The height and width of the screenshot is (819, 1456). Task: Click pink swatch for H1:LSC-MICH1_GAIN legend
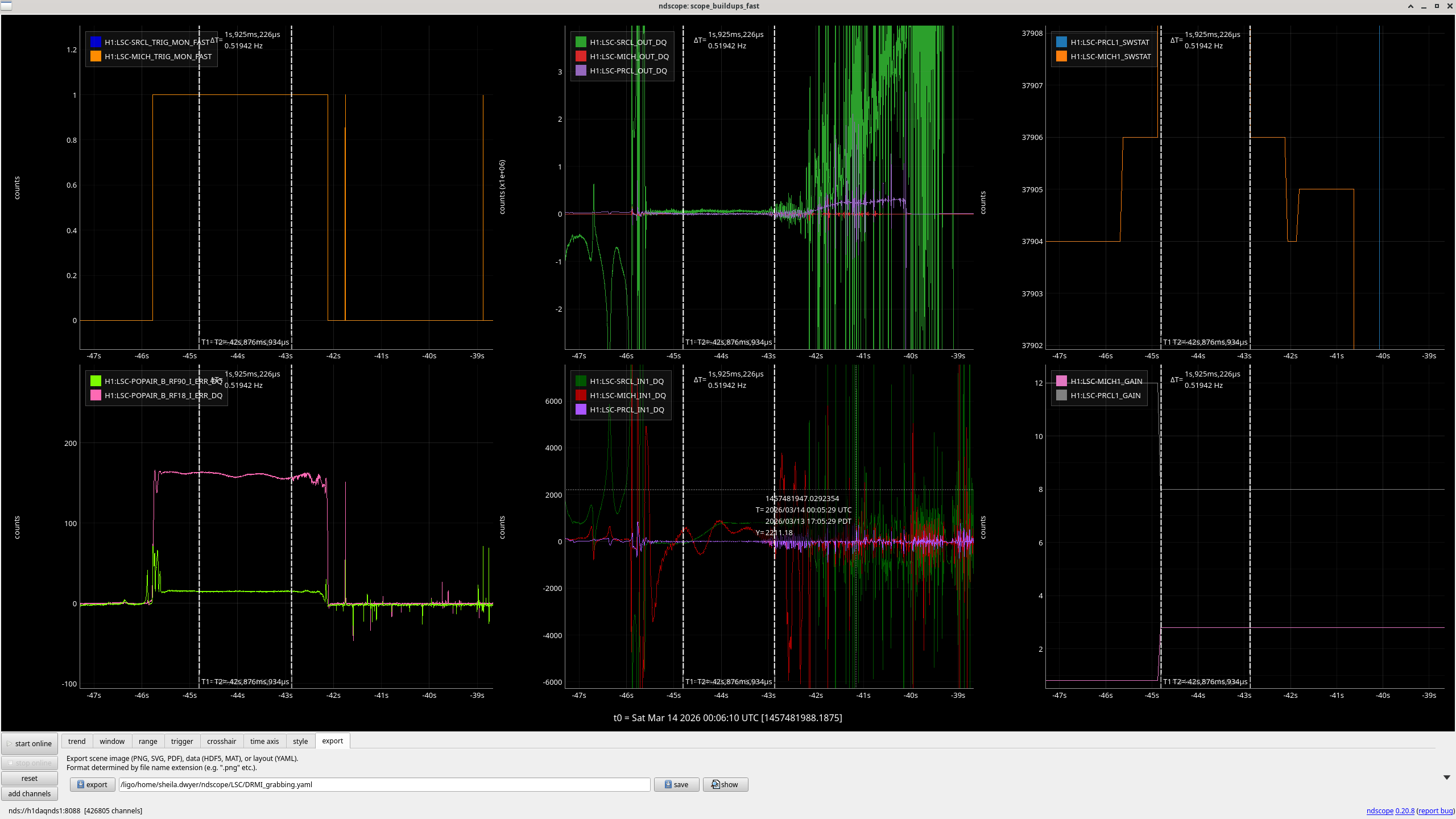click(1061, 381)
